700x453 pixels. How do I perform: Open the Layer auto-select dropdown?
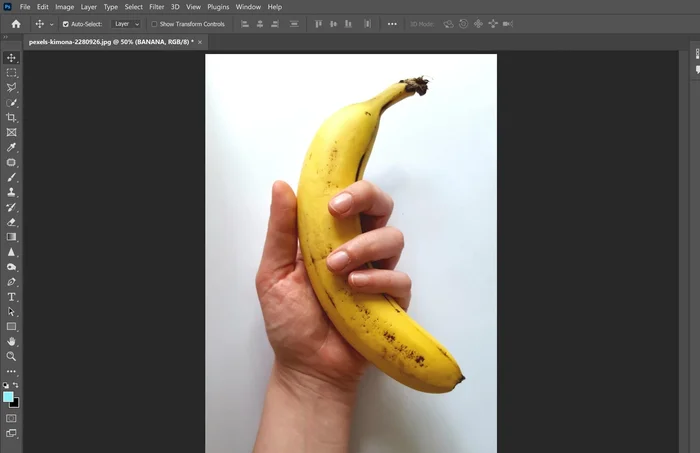(x=126, y=24)
